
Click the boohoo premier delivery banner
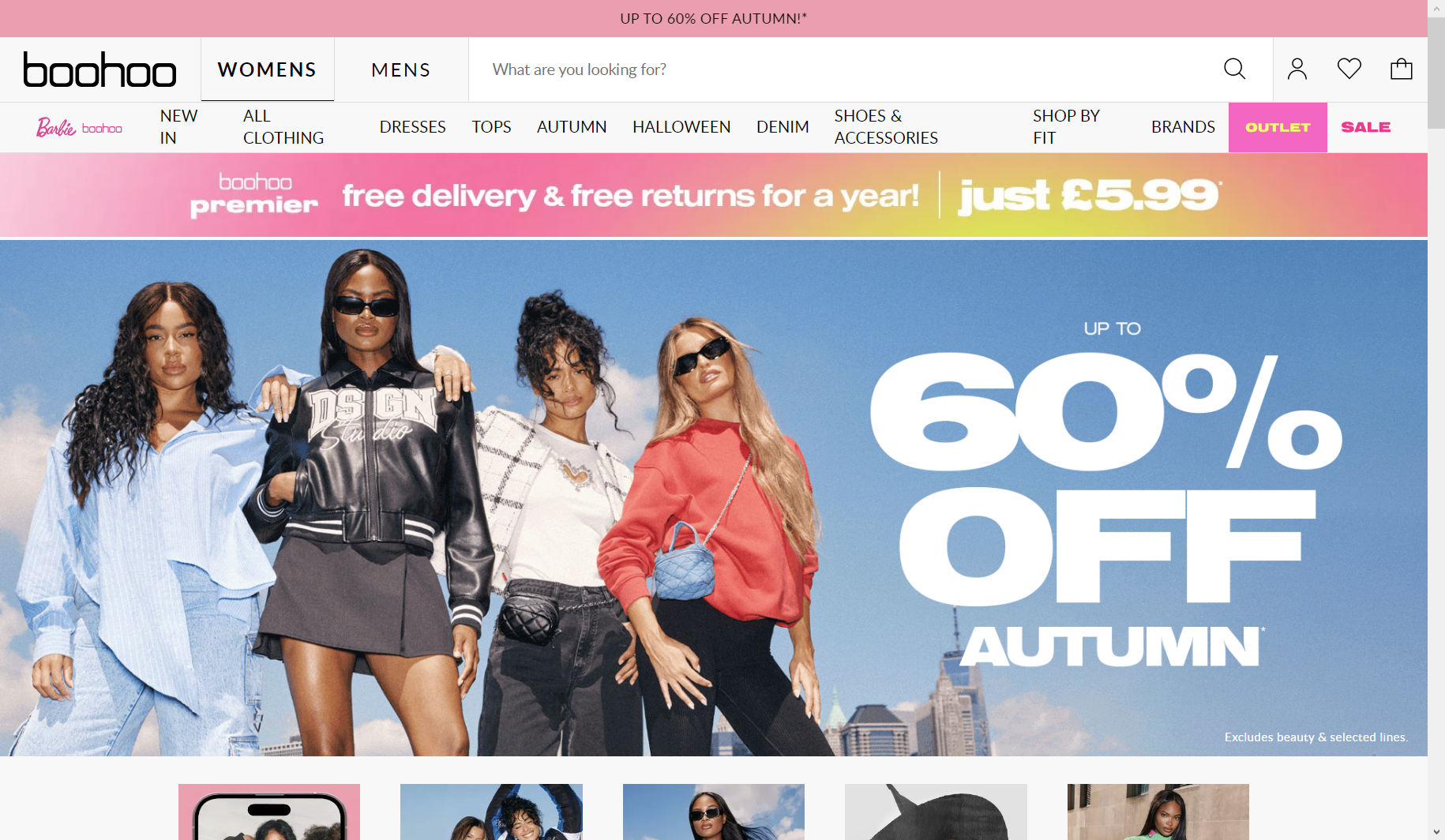(714, 195)
